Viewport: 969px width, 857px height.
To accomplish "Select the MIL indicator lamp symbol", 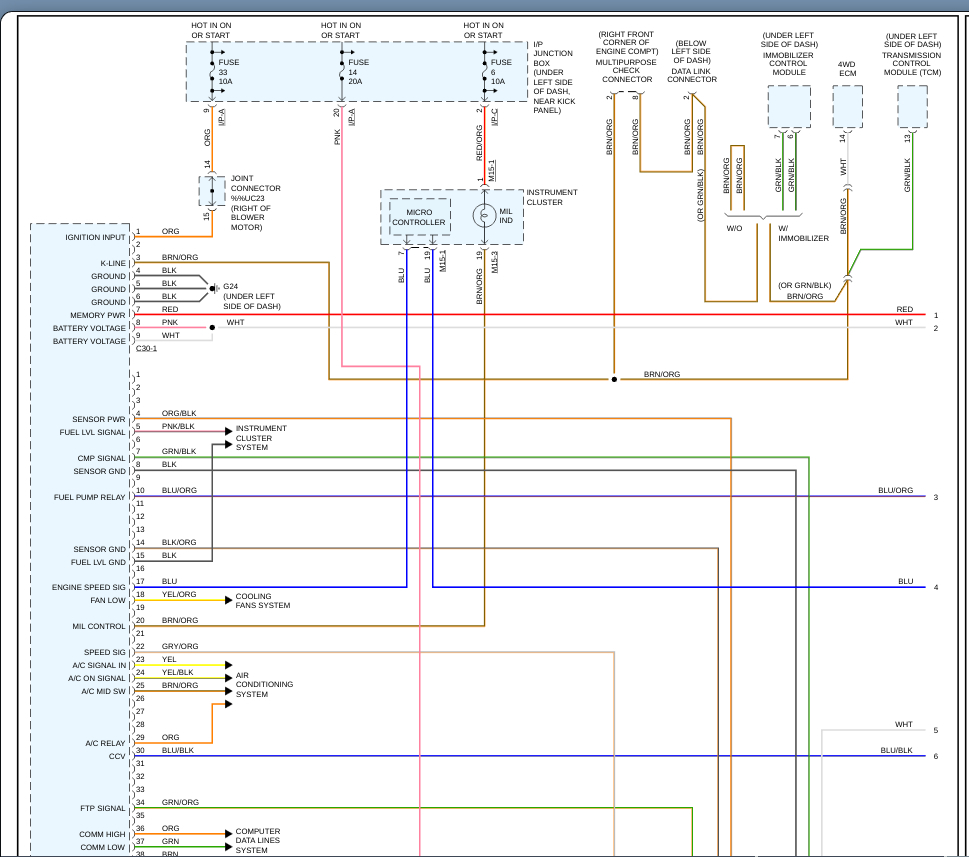I will (x=483, y=215).
